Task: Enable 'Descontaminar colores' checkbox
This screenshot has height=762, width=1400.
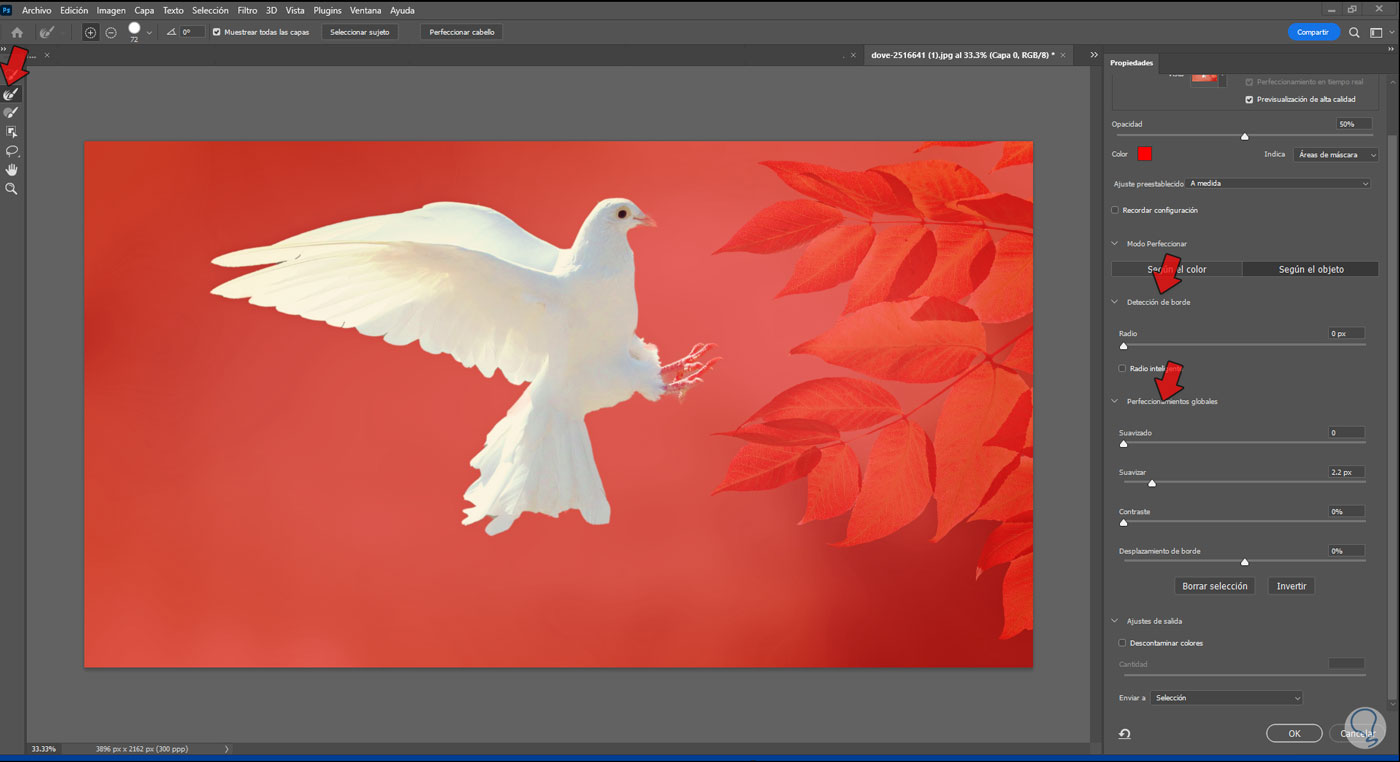Action: (1122, 643)
